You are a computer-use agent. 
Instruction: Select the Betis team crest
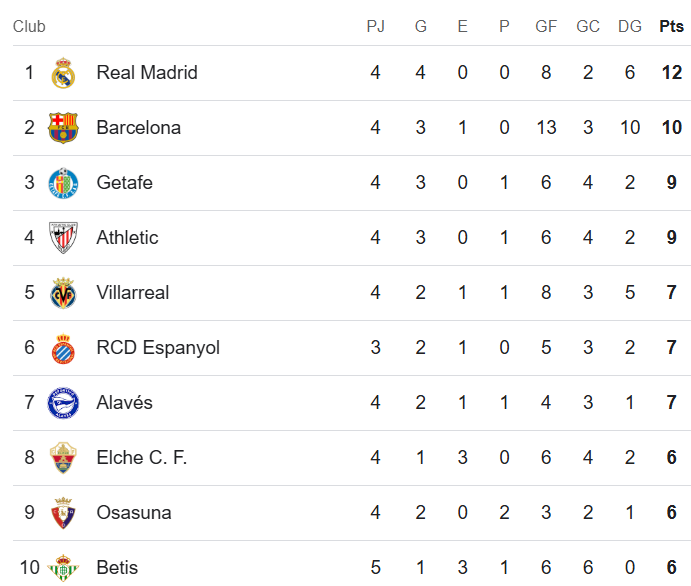tap(63, 567)
